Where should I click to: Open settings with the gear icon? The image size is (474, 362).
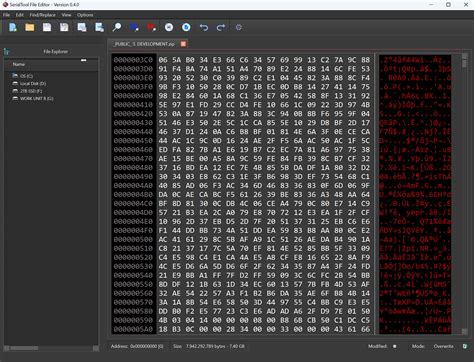point(239,27)
